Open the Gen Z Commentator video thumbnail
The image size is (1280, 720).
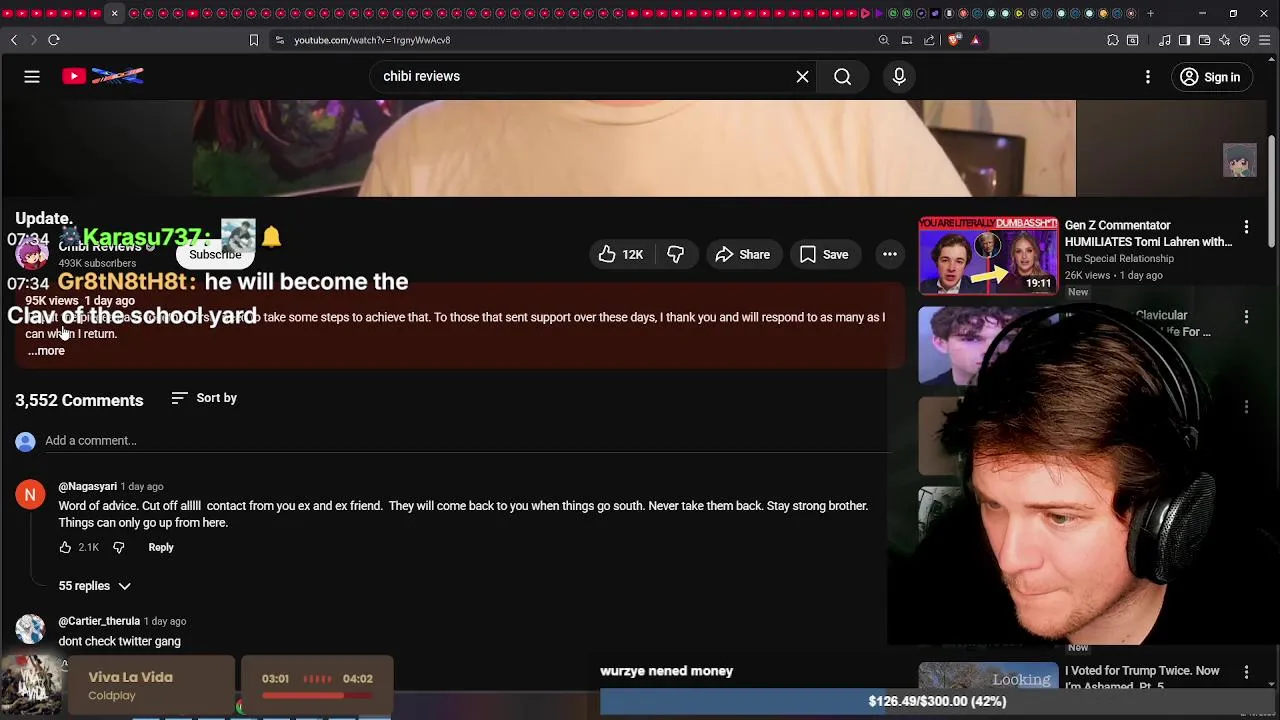click(988, 256)
